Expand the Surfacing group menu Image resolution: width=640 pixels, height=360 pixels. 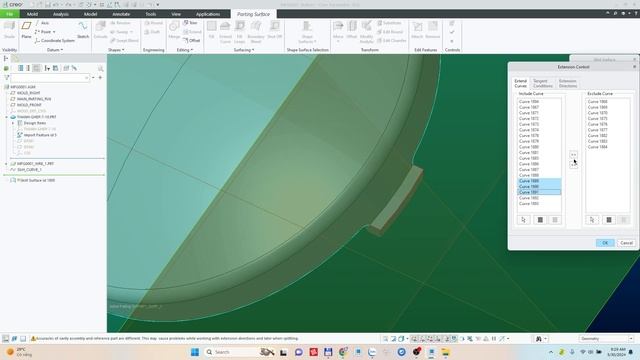point(244,50)
